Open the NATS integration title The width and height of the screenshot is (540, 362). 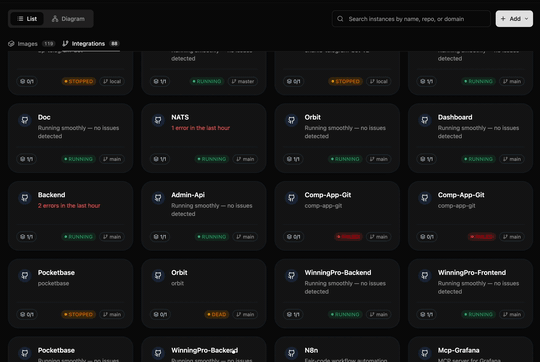point(180,117)
